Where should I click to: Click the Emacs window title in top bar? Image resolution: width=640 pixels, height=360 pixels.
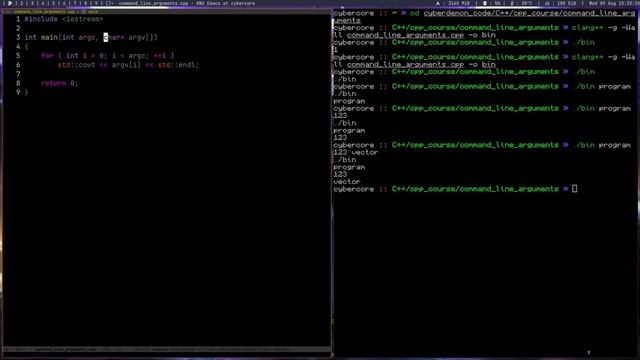coord(187,3)
